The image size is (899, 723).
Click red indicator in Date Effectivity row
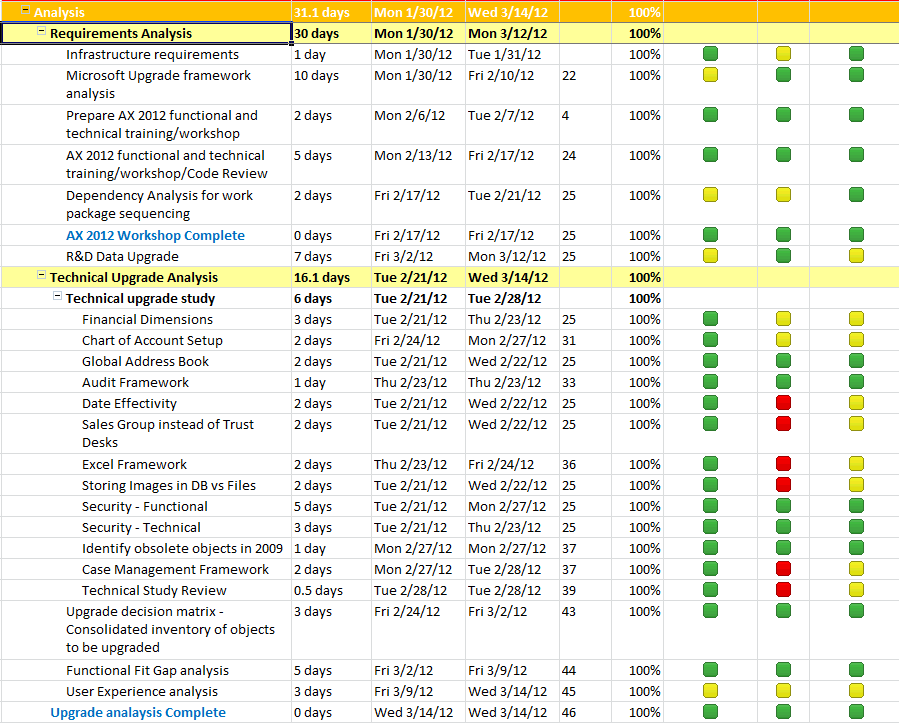(x=783, y=403)
